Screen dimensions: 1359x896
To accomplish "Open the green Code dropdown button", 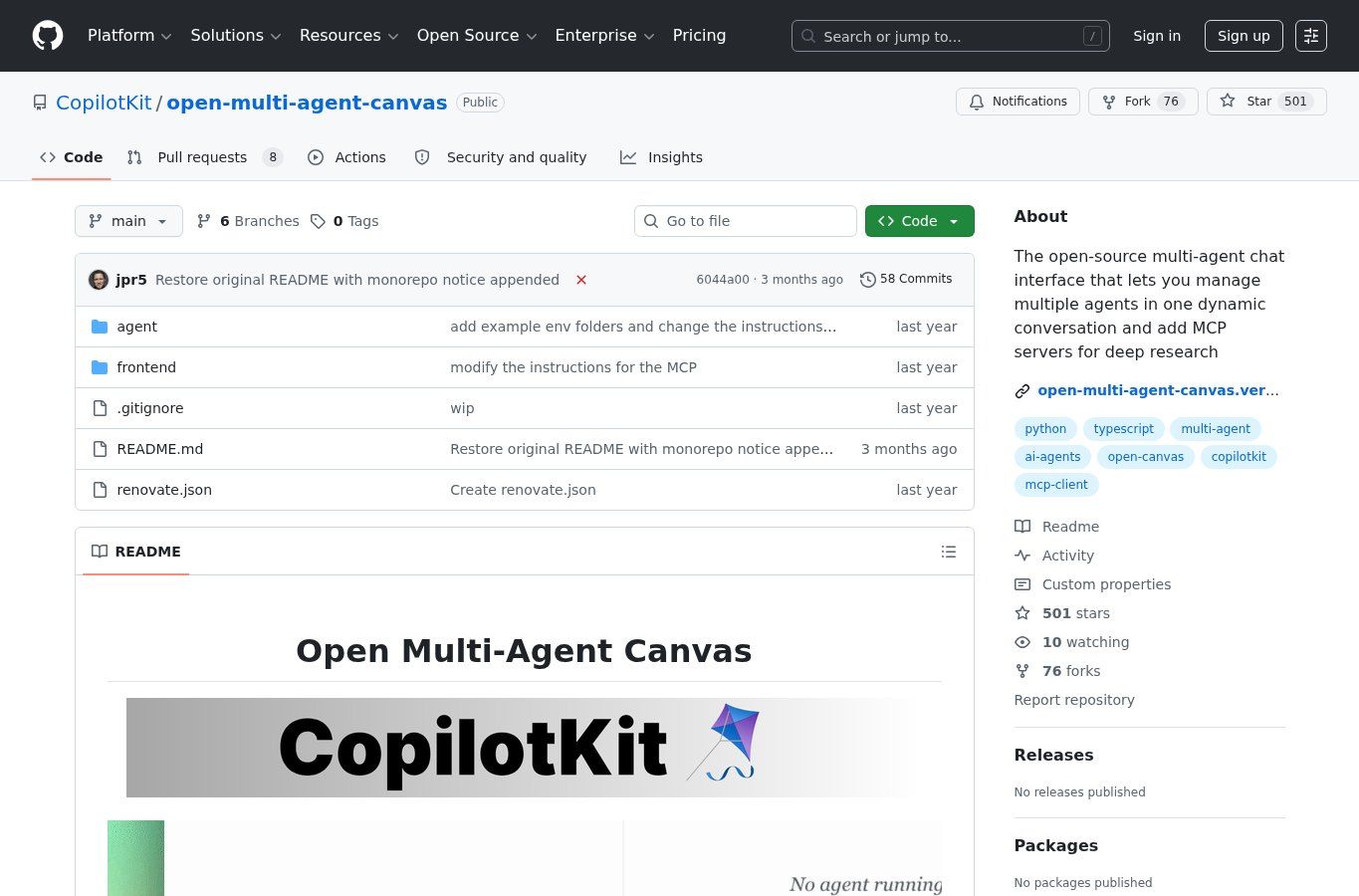I will (920, 221).
